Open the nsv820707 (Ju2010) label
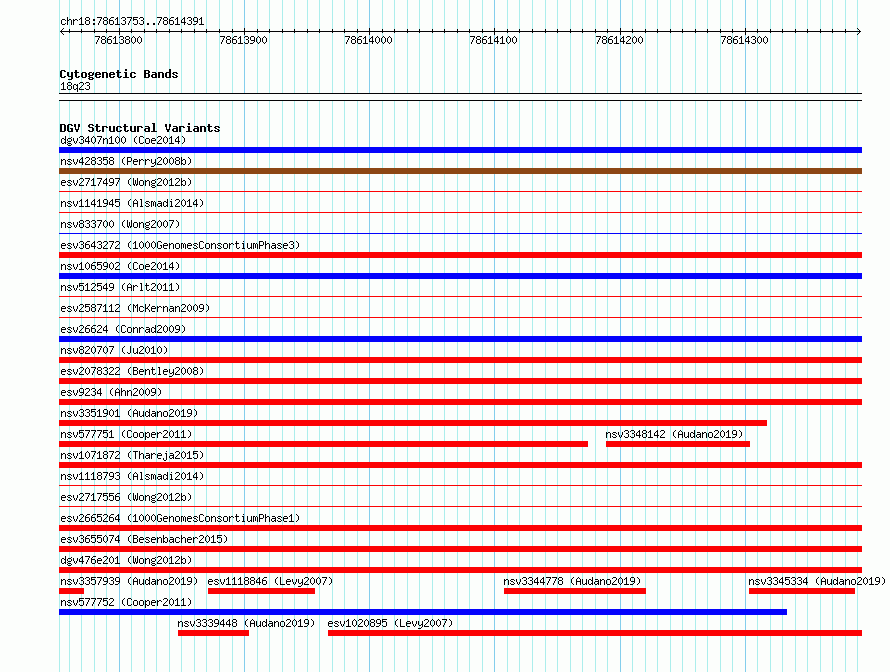 114,350
